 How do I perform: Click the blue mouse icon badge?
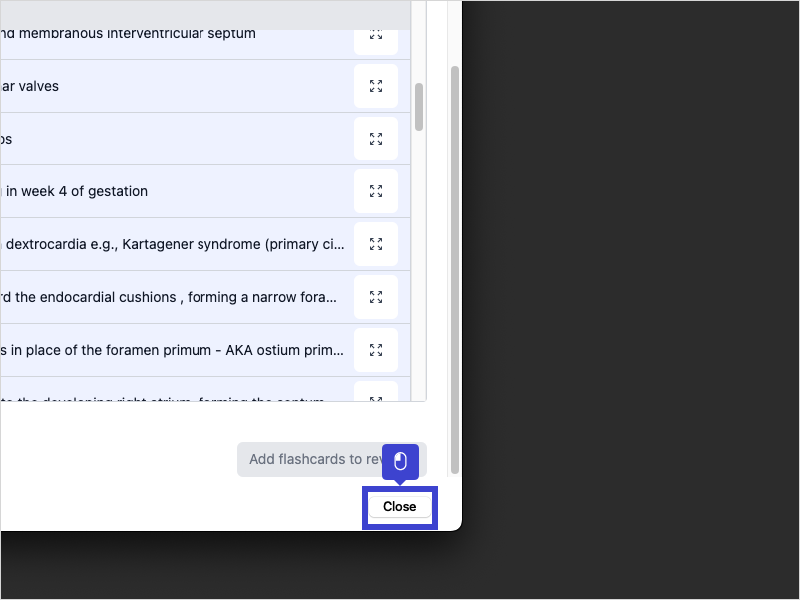(x=400, y=461)
